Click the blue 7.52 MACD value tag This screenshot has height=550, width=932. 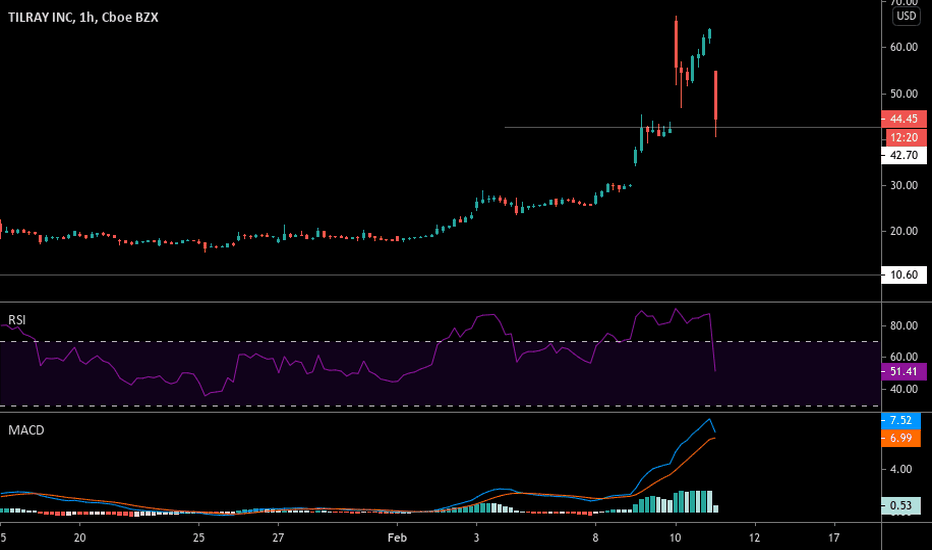(900, 420)
